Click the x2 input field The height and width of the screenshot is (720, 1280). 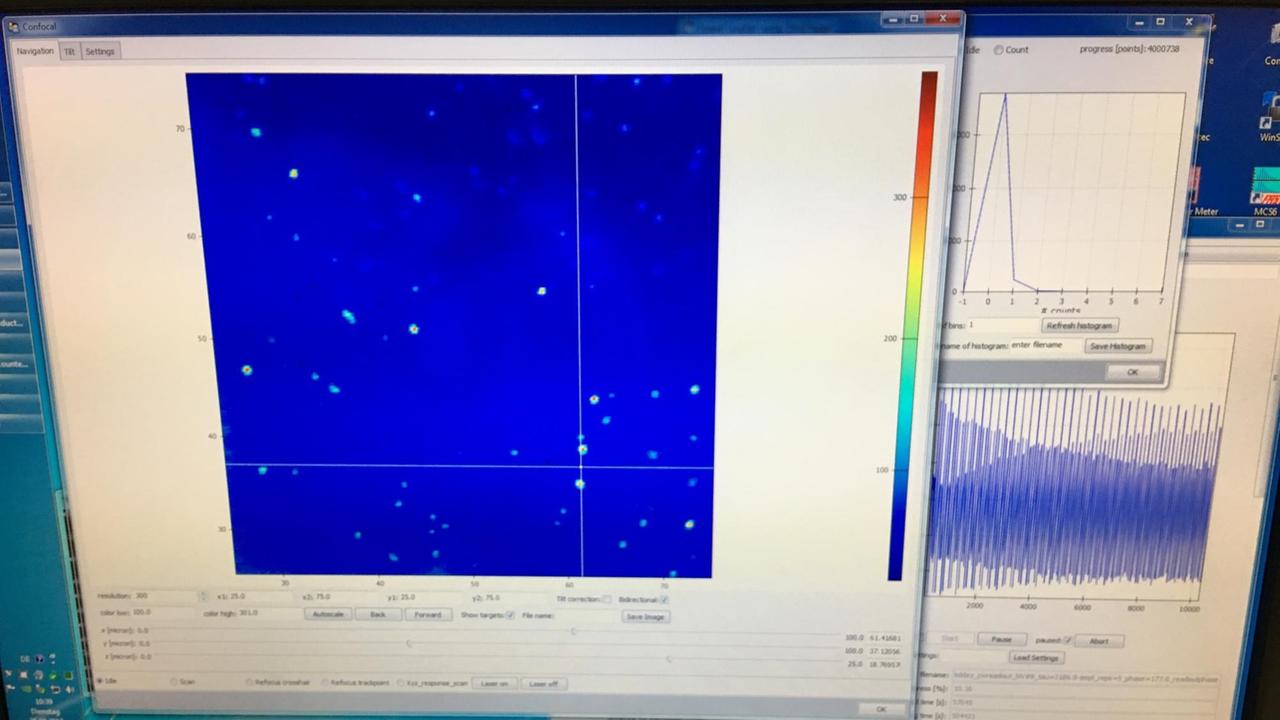click(x=345, y=597)
